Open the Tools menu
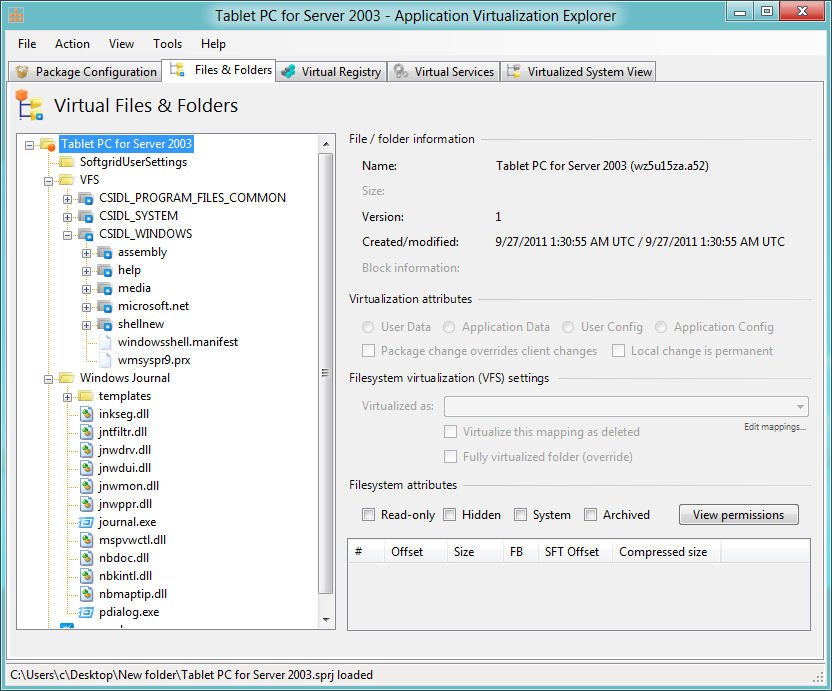This screenshot has height=691, width=832. 168,44
